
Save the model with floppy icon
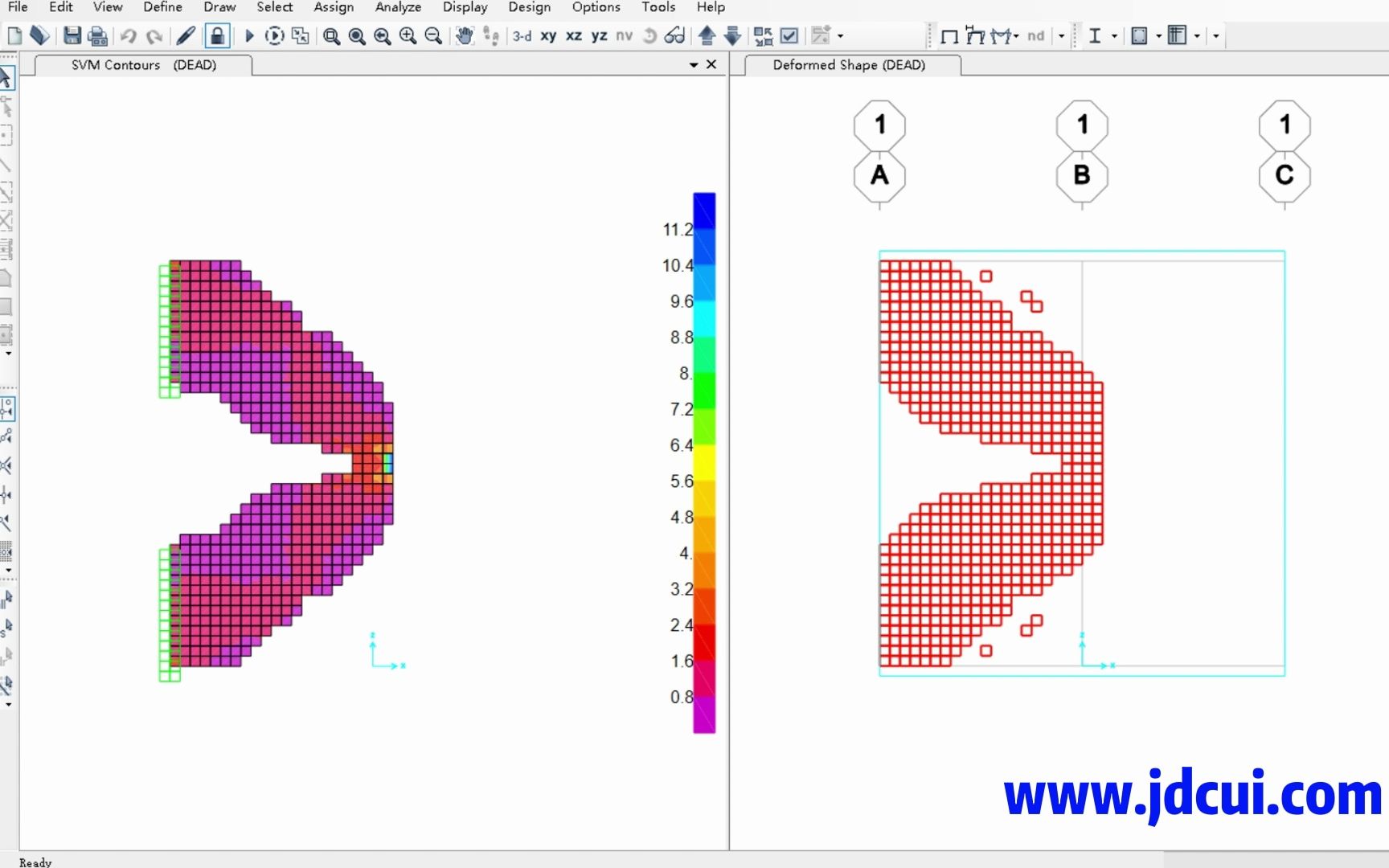click(72, 35)
